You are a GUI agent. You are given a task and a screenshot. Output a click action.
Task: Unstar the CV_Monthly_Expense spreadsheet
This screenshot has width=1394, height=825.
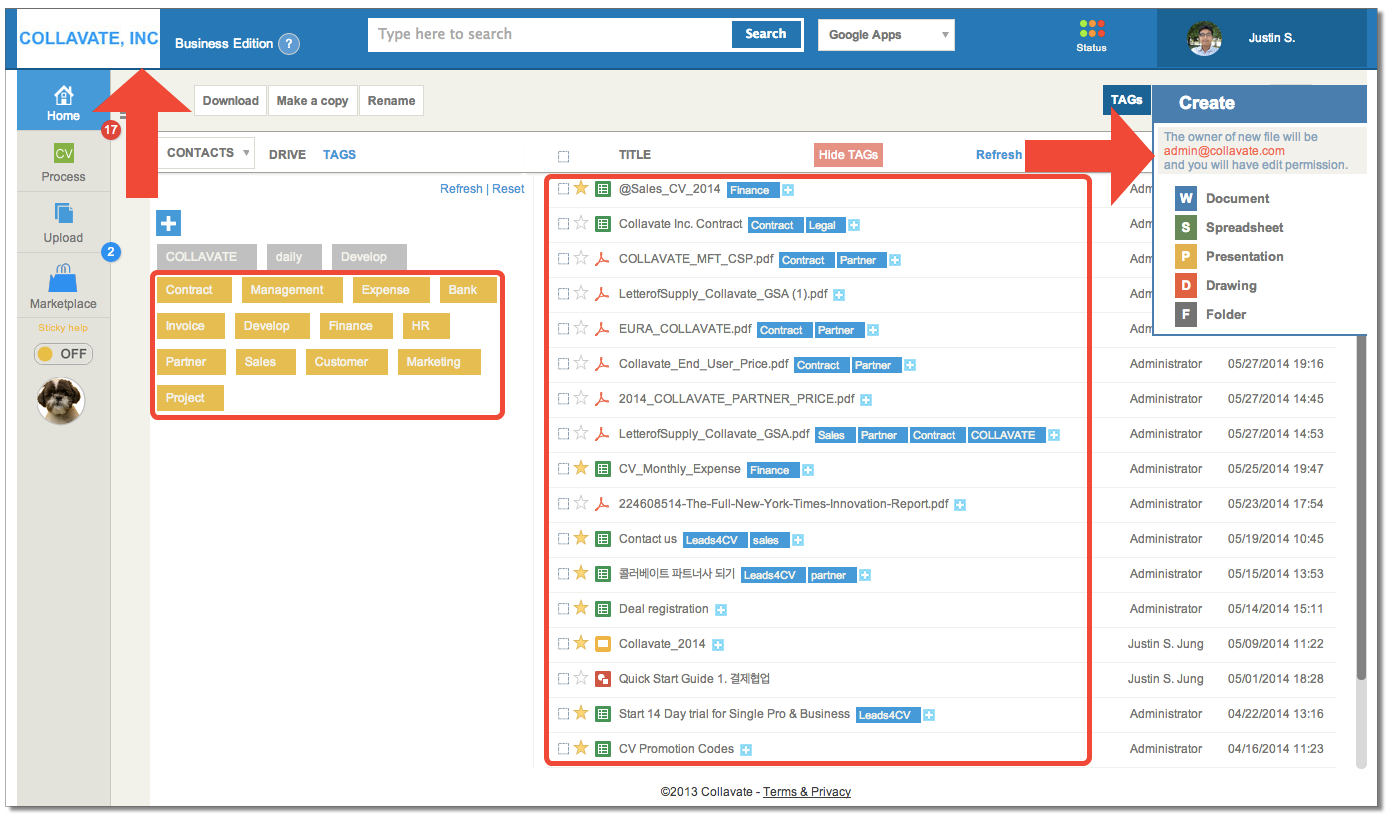(x=581, y=468)
